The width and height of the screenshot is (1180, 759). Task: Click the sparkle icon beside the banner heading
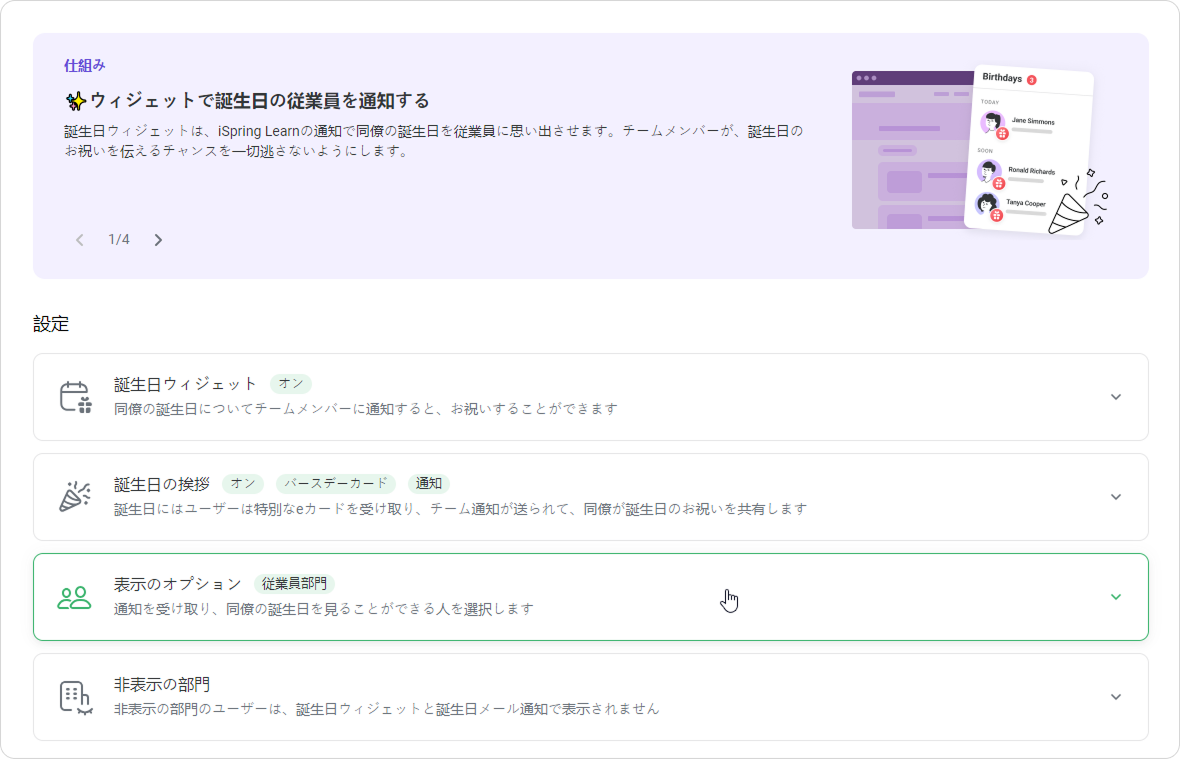(x=75, y=101)
